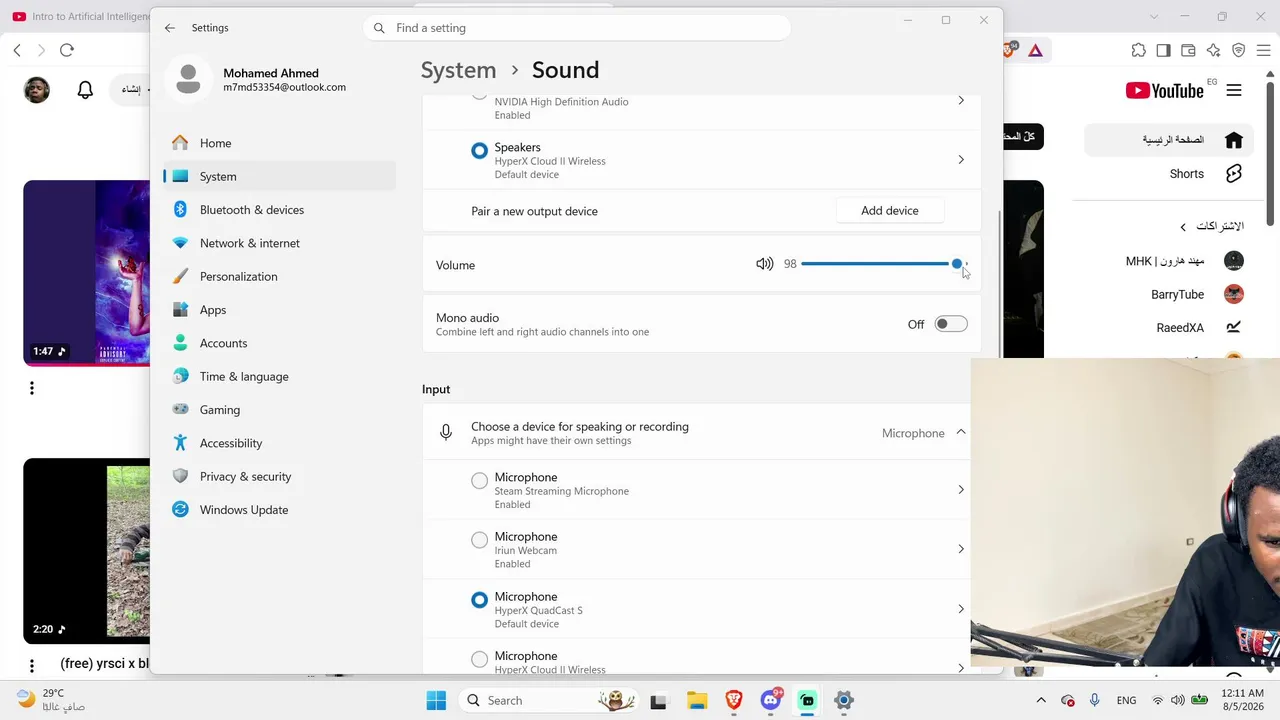1280x720 pixels.
Task: Expand YouTube subscriptions section chevron
Action: [x=1183, y=227]
